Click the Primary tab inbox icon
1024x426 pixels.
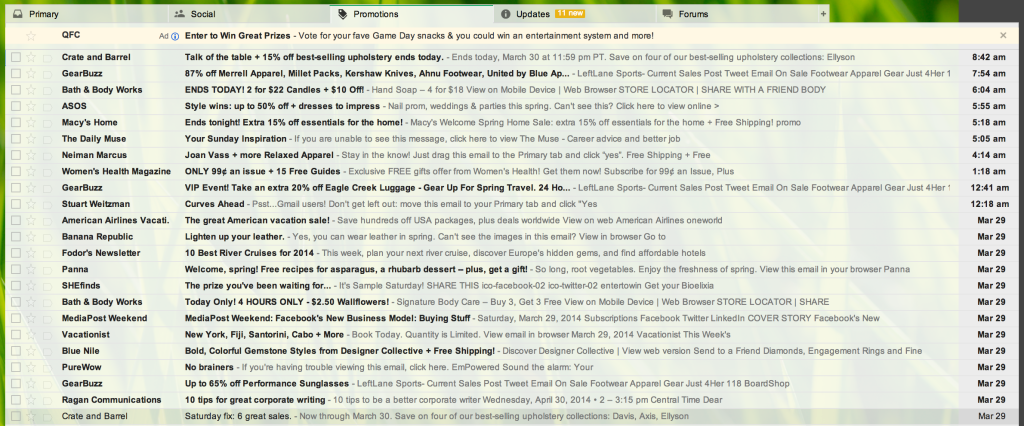pyautogui.click(x=18, y=14)
